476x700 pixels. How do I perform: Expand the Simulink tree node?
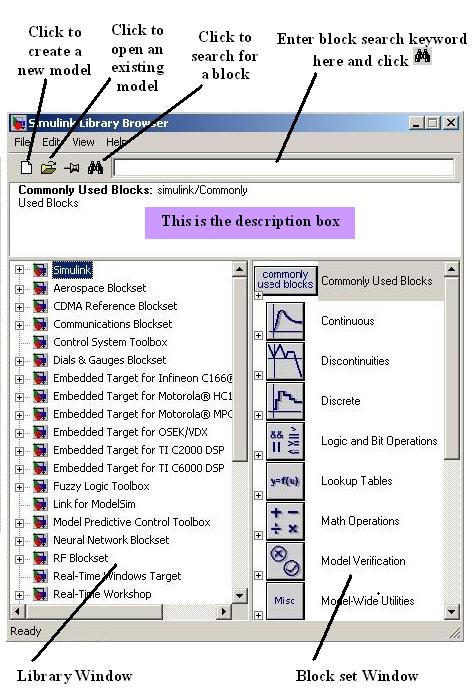pos(19,270)
